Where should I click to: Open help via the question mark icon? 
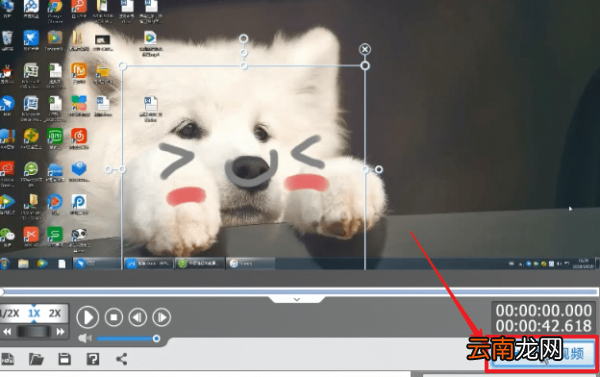(x=93, y=359)
